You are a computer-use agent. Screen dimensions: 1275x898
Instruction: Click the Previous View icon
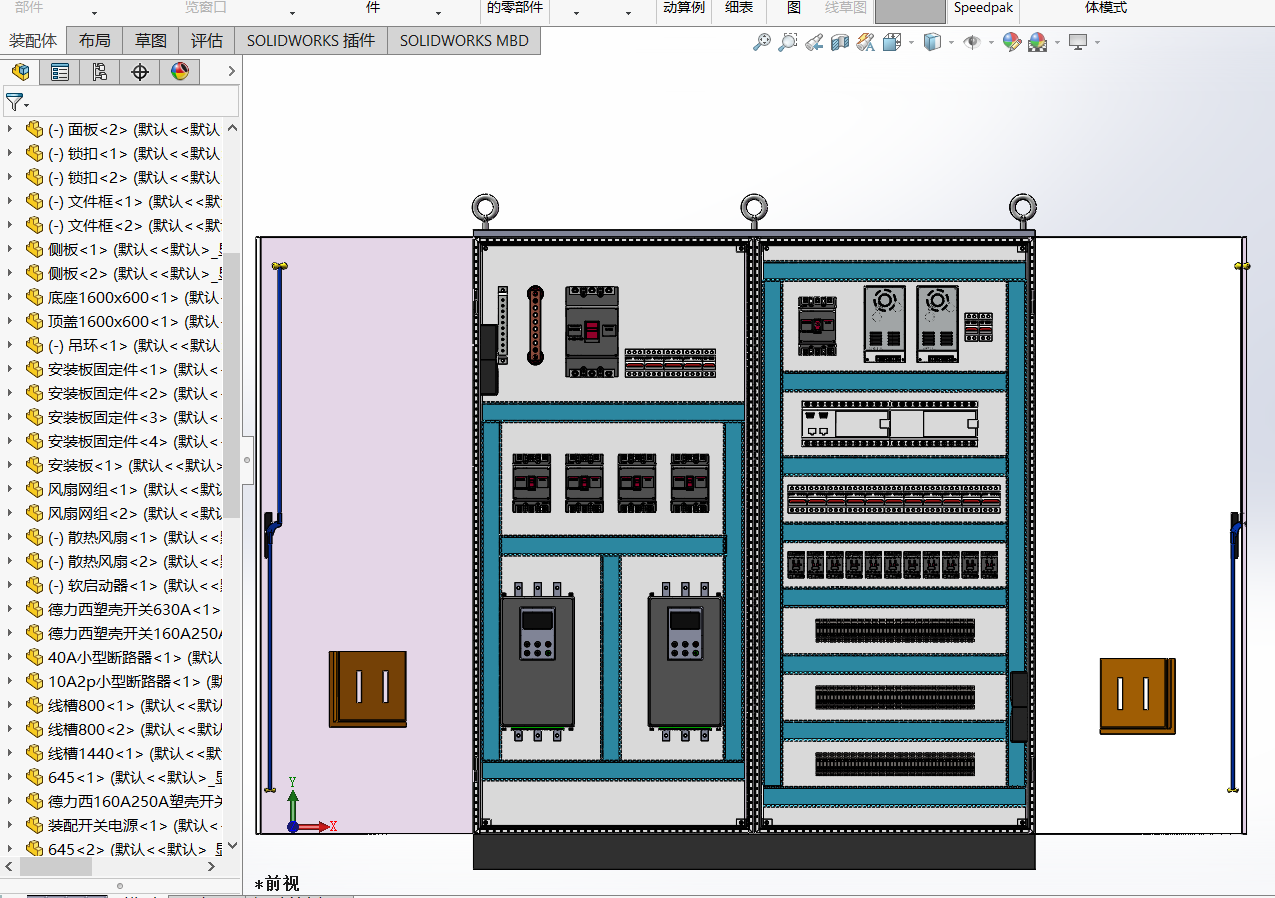point(814,42)
